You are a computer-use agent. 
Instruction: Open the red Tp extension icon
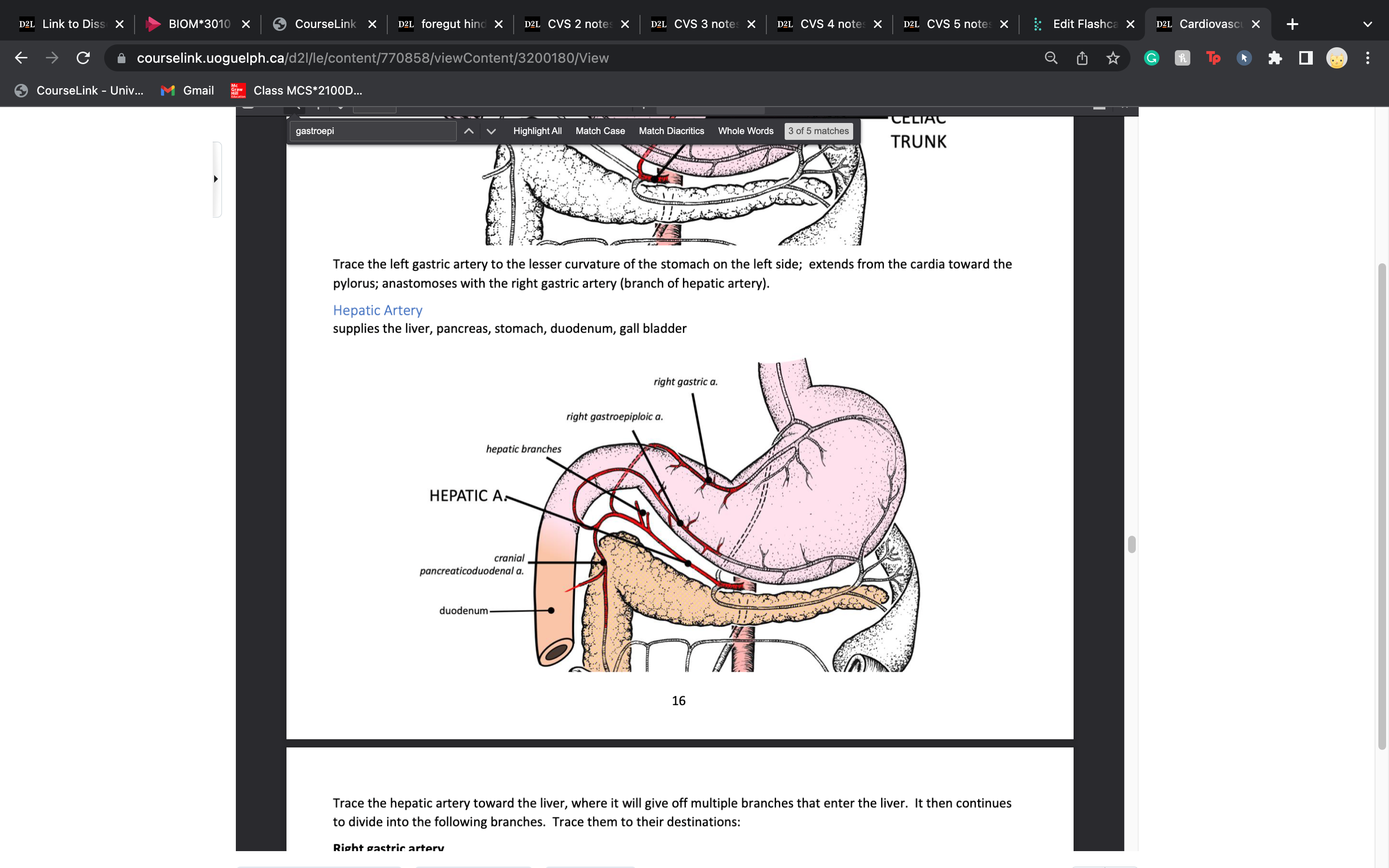1213,58
